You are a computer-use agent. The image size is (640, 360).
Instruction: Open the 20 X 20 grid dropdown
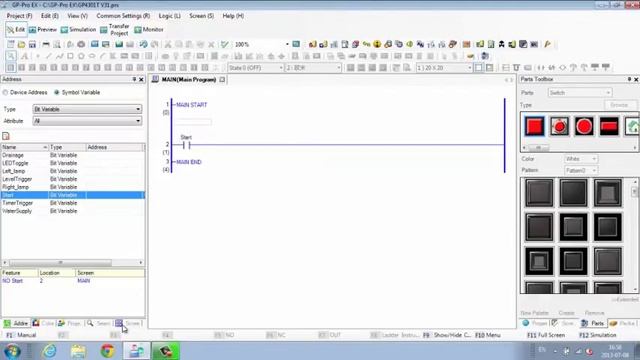444,68
